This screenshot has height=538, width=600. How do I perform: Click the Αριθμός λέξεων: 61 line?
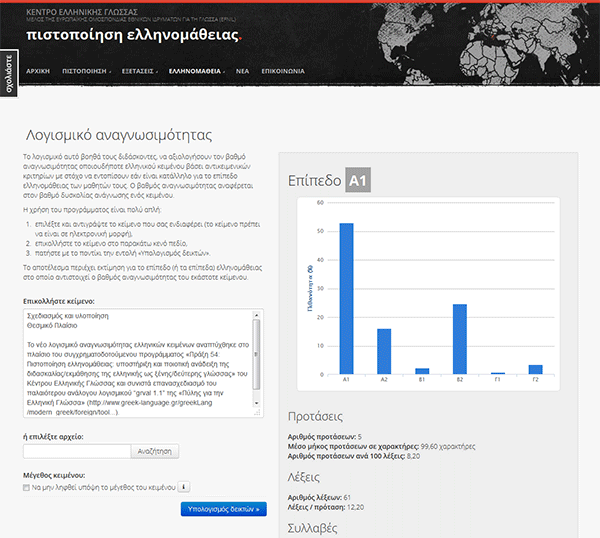[x=319, y=497]
